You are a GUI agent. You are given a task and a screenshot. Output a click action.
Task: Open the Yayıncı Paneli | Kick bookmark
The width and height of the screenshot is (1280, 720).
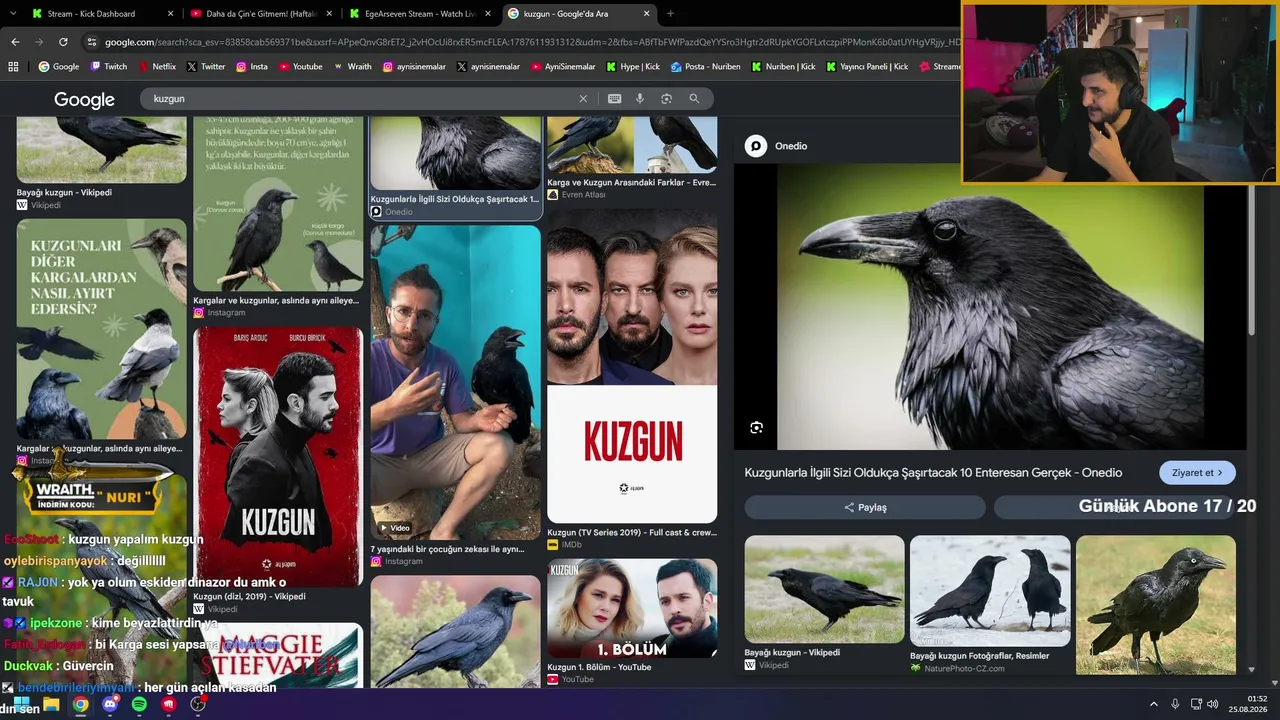point(867,67)
